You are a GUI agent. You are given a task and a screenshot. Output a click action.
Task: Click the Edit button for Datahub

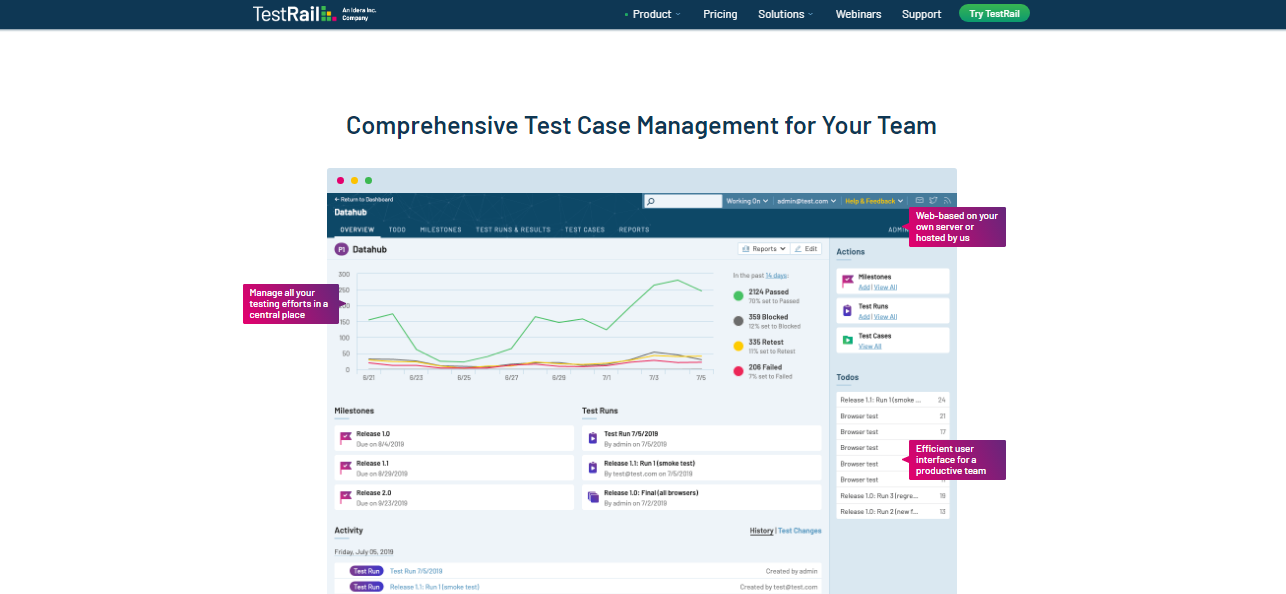point(806,249)
